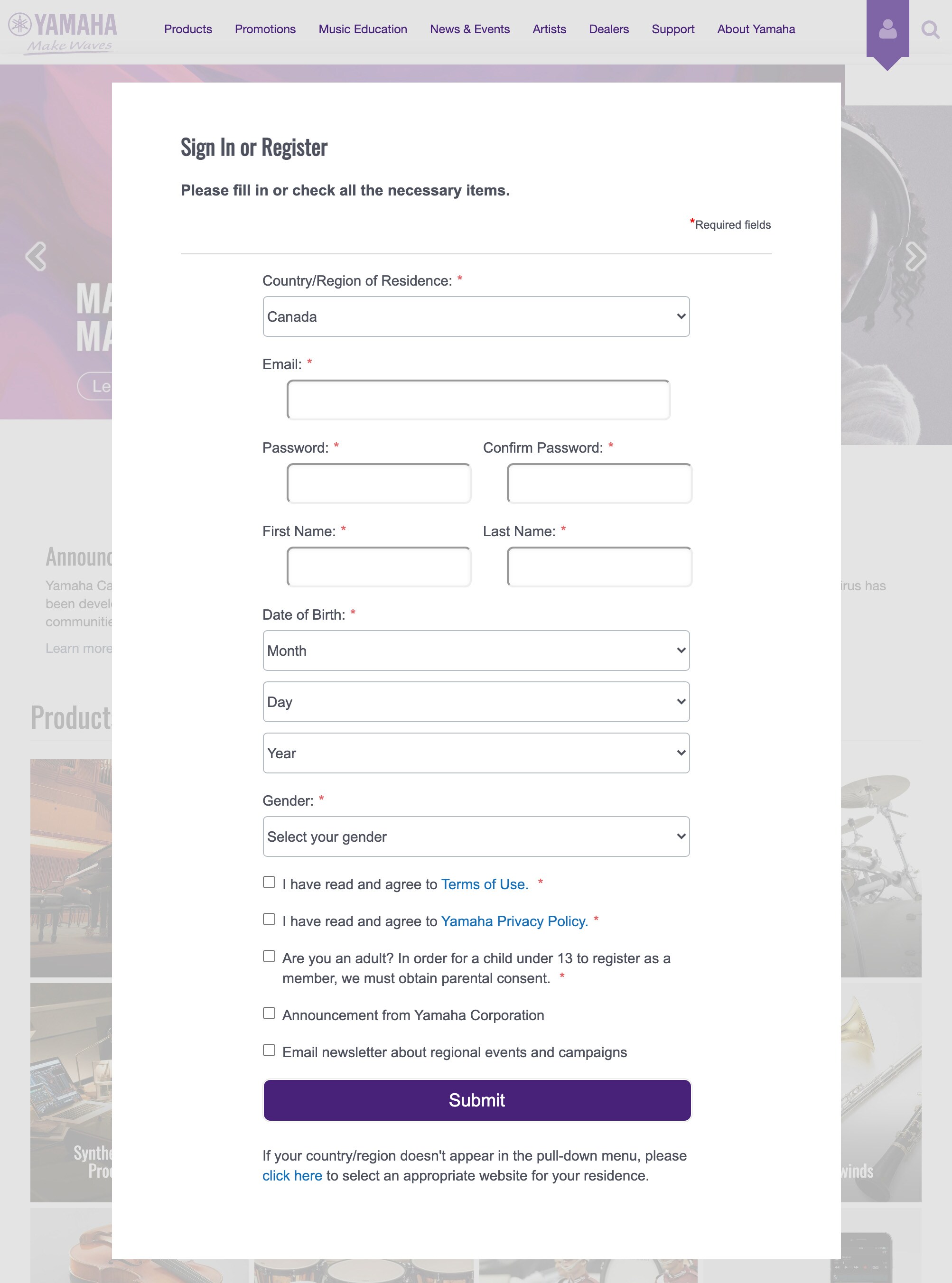Click the previous carousel arrow
This screenshot has height=1283, width=952.
37,256
